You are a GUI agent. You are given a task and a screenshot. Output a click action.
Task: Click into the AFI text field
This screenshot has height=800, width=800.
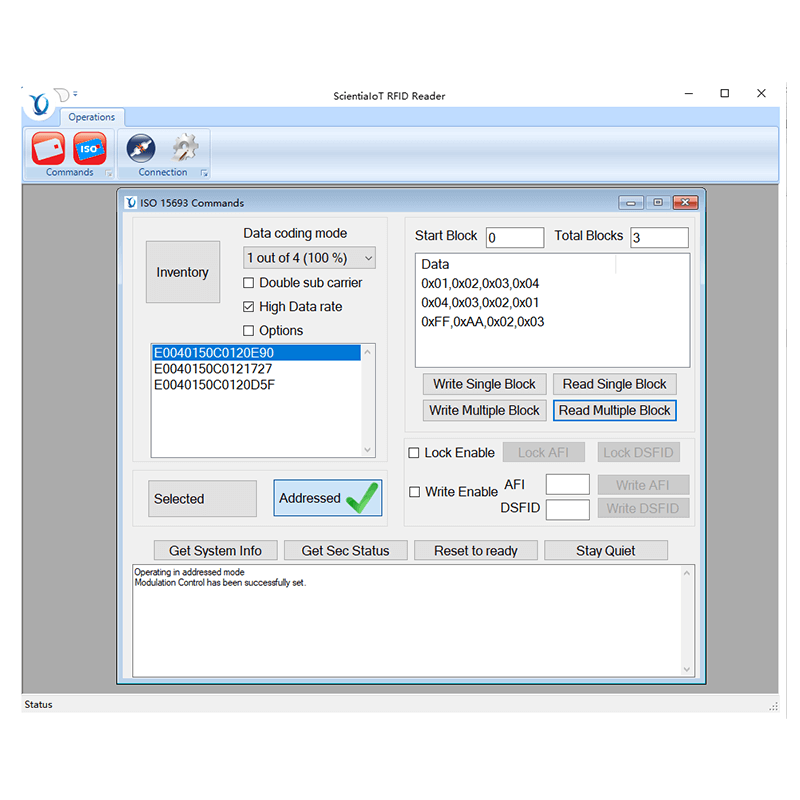click(x=567, y=485)
